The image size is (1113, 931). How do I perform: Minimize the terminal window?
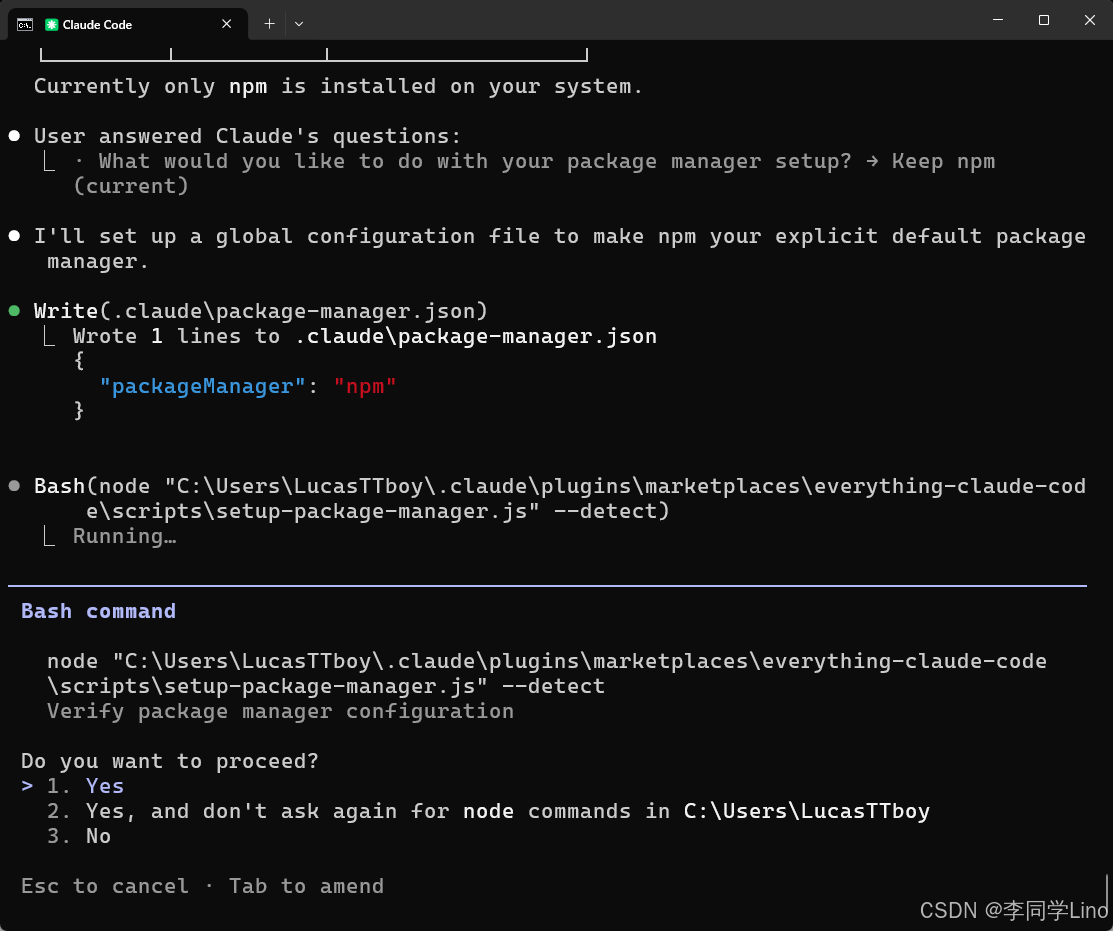pos(997,20)
